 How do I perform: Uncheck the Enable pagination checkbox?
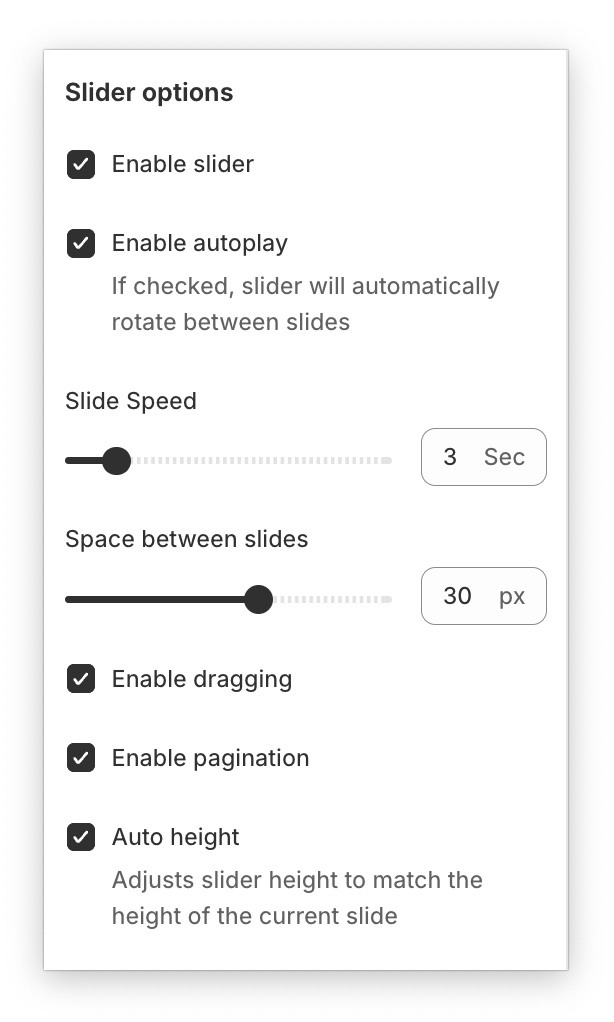click(x=81, y=758)
